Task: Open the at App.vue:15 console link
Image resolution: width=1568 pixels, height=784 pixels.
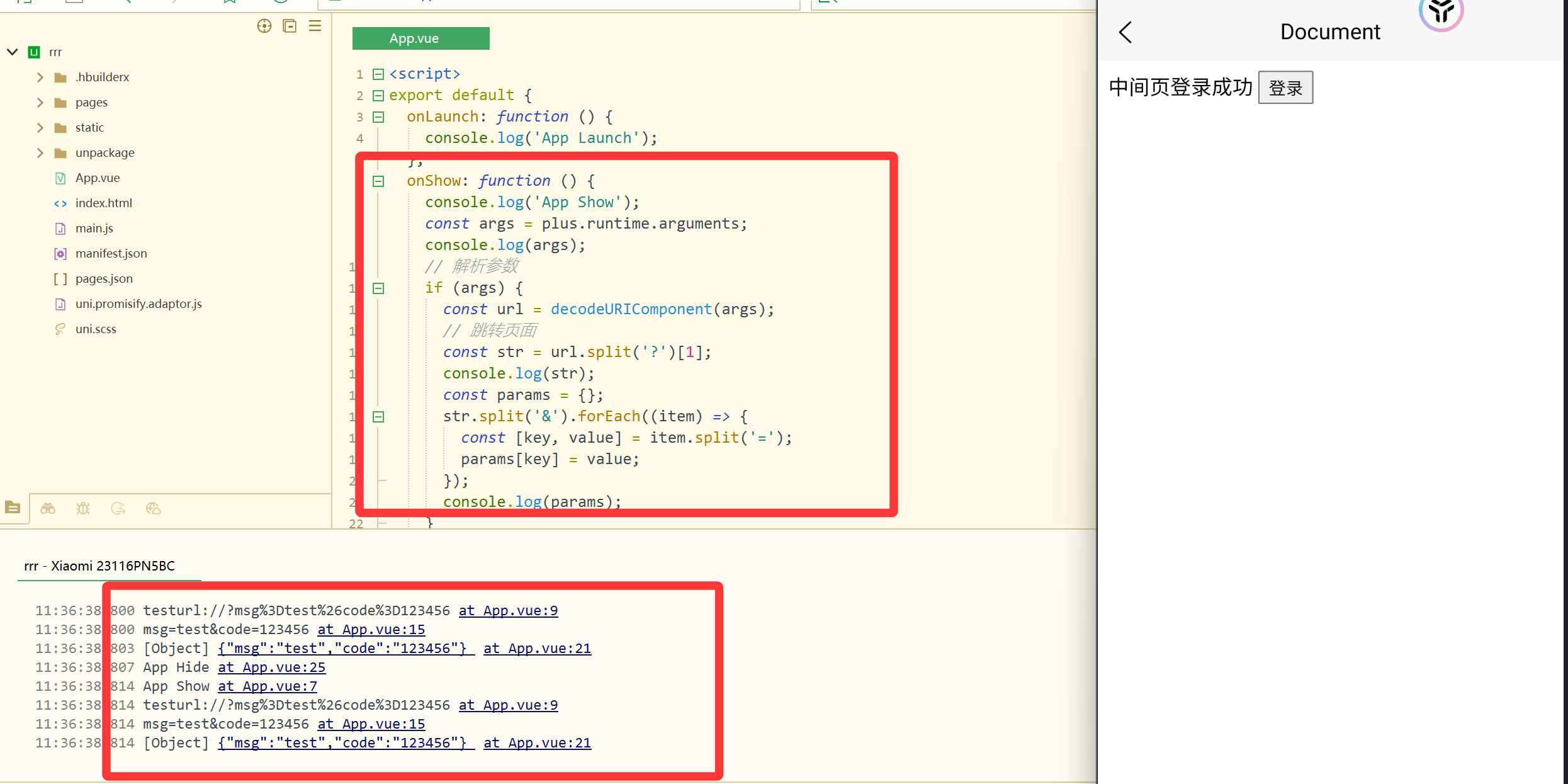Action: pos(371,629)
